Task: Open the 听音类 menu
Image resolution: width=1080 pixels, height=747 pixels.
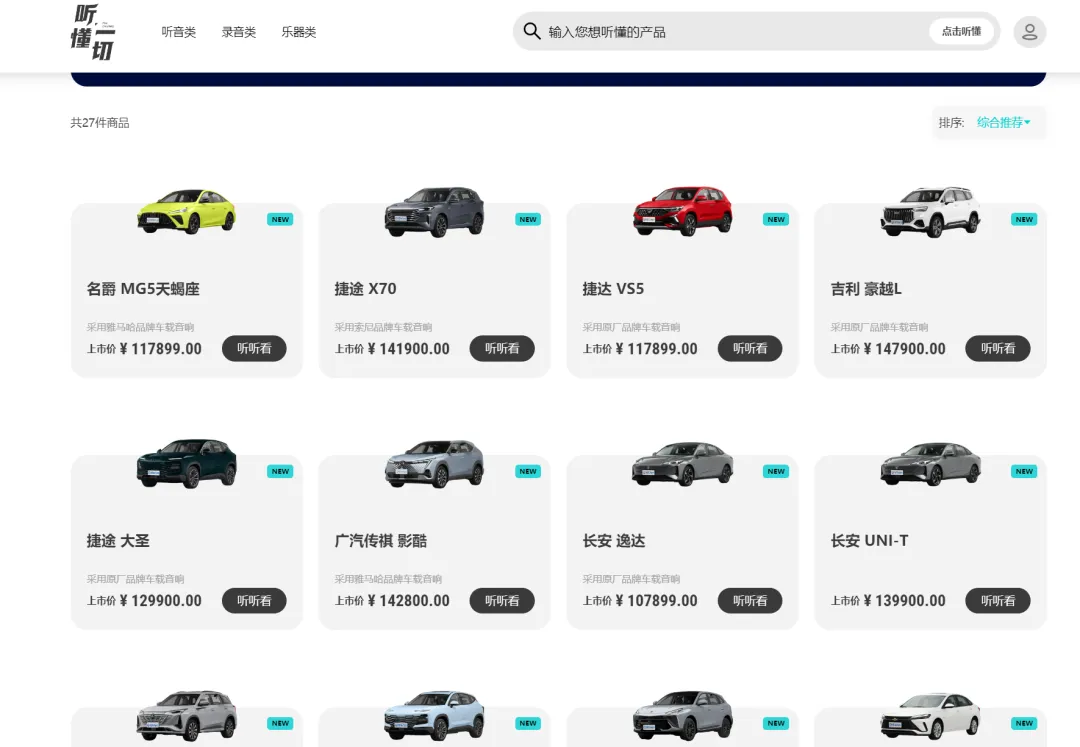Action: click(x=179, y=32)
